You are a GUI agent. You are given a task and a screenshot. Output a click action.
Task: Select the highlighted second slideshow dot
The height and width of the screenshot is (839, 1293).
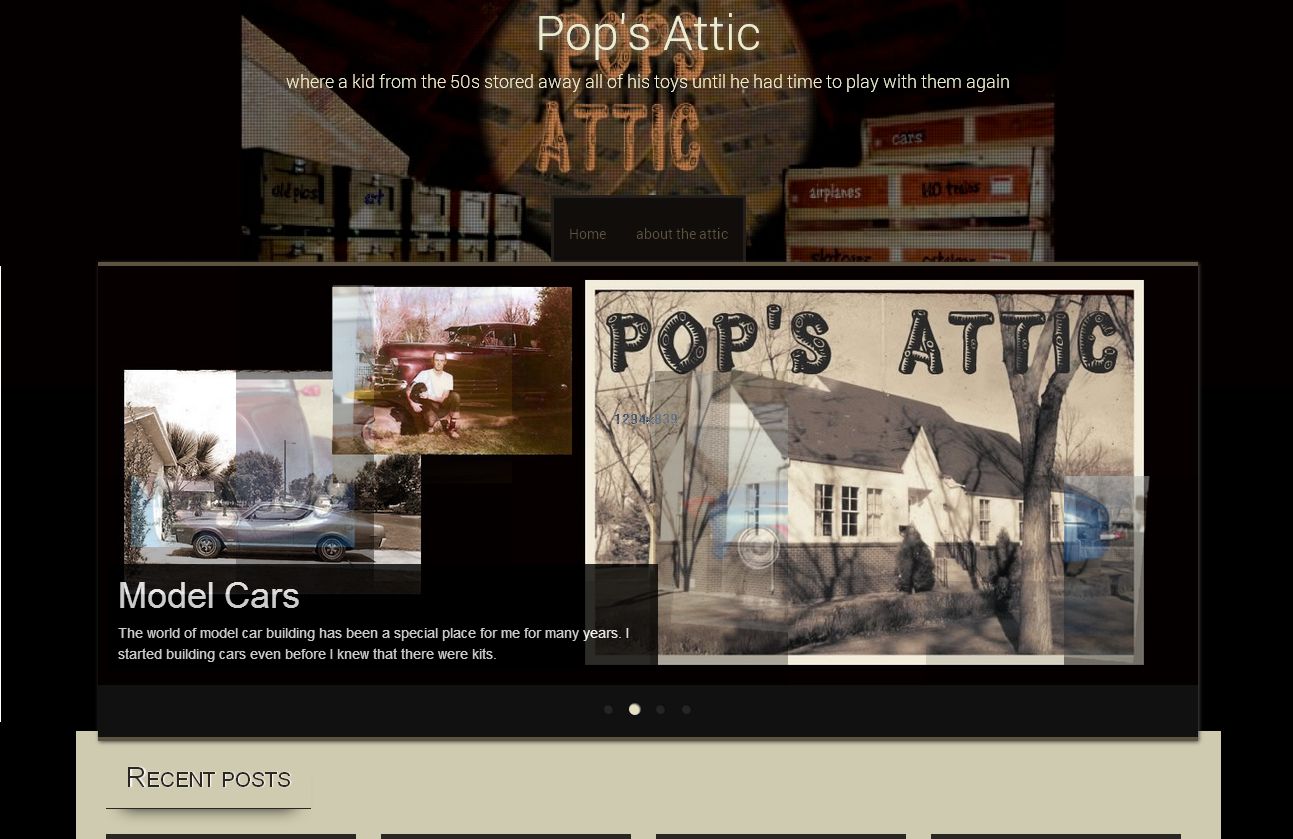(634, 710)
